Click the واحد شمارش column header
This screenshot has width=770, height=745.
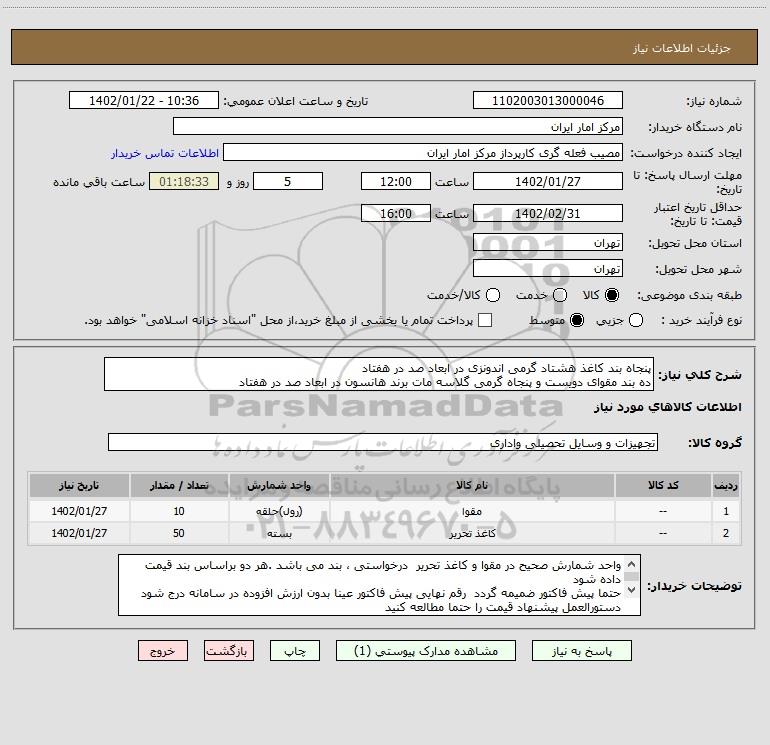pyautogui.click(x=279, y=485)
